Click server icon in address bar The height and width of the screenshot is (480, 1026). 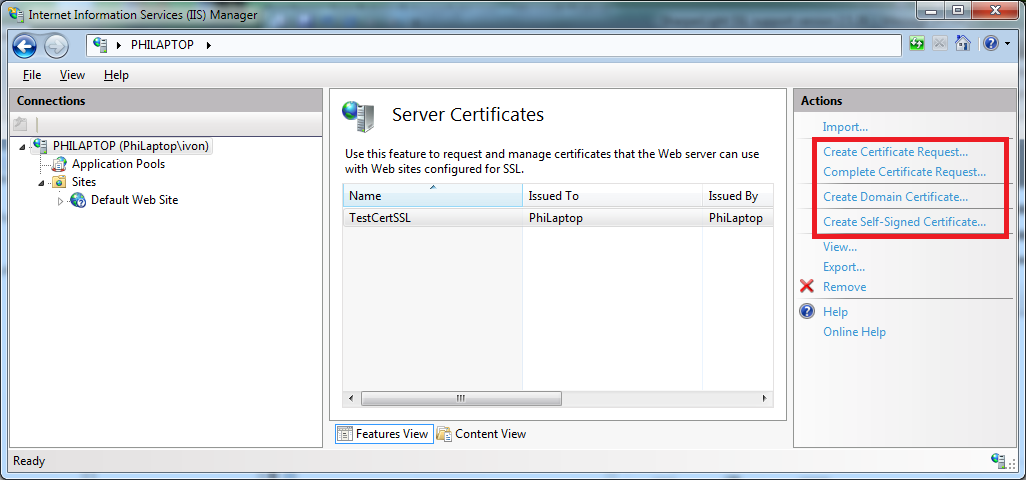[100, 44]
